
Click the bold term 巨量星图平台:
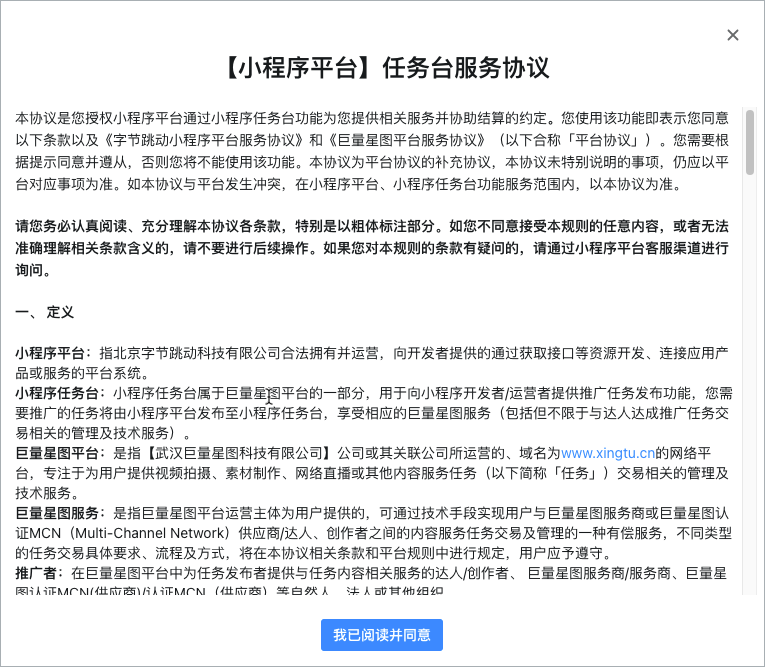point(60,453)
